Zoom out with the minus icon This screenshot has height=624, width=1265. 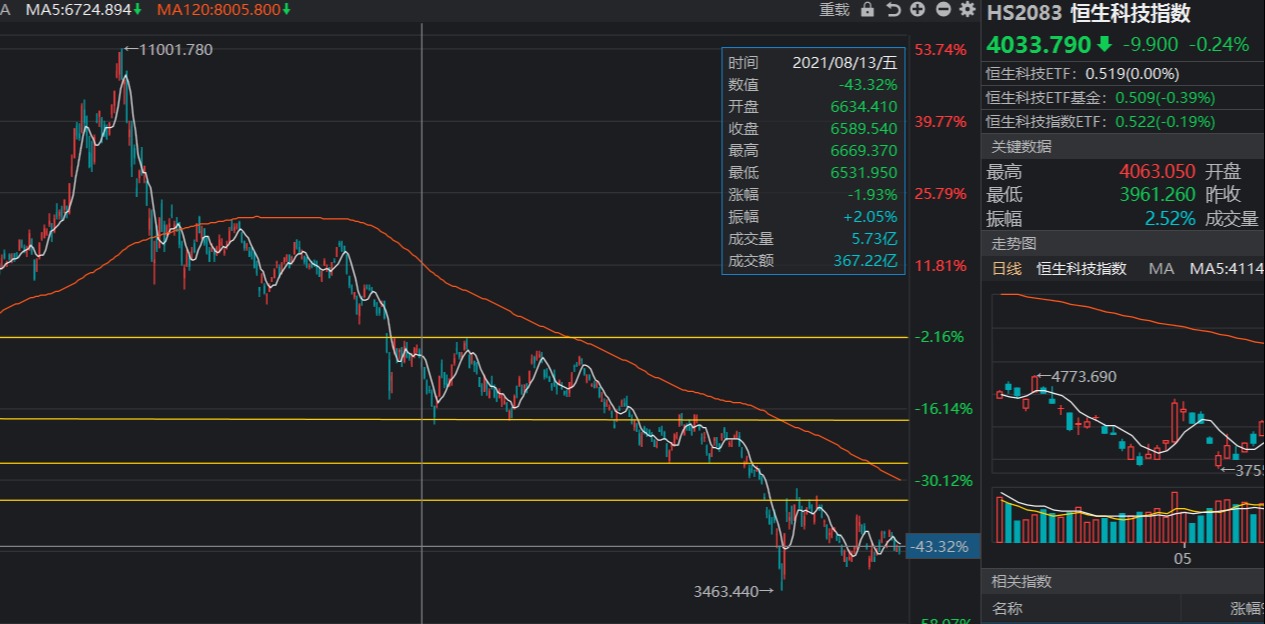tap(942, 9)
